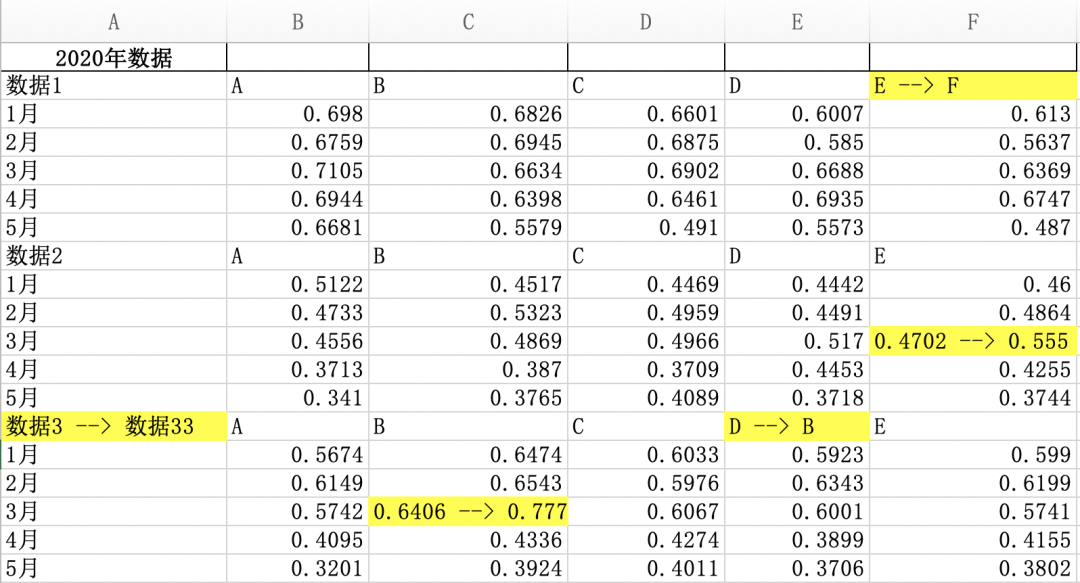Screen dimensions: 1080x583
Task: Pick the cell containing 0.6902
Action: pyautogui.click(x=646, y=170)
